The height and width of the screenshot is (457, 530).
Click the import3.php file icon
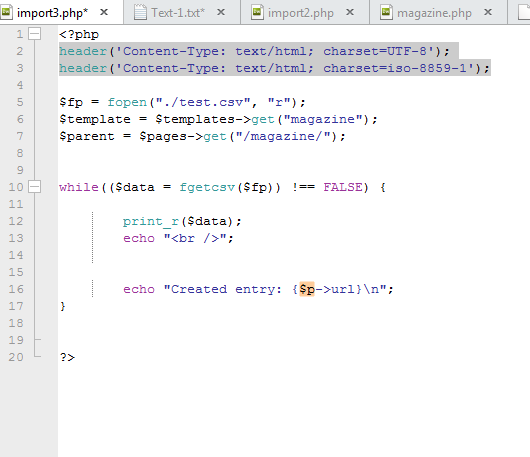pyautogui.click(x=6, y=12)
